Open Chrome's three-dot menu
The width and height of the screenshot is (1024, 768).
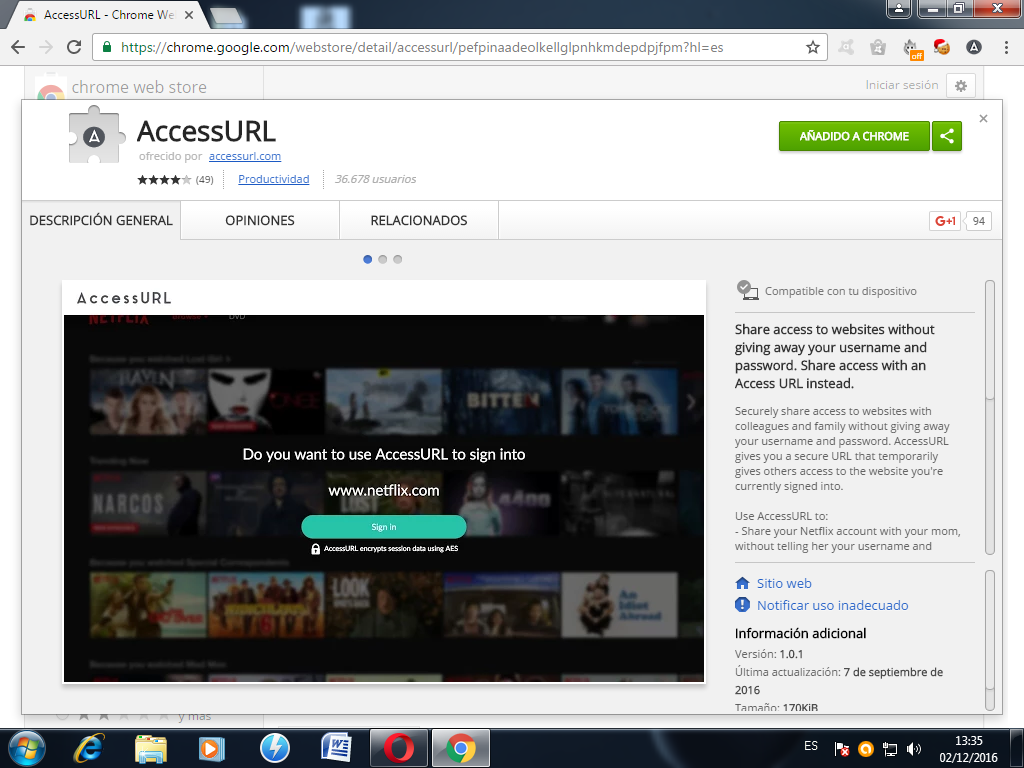pyautogui.click(x=1006, y=47)
